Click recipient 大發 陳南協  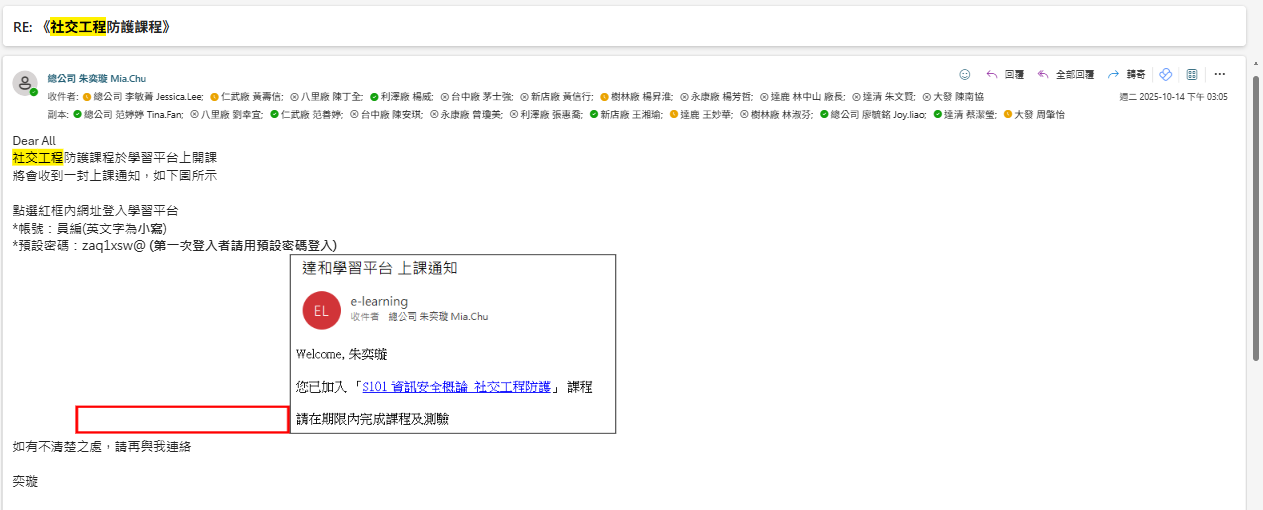957,97
